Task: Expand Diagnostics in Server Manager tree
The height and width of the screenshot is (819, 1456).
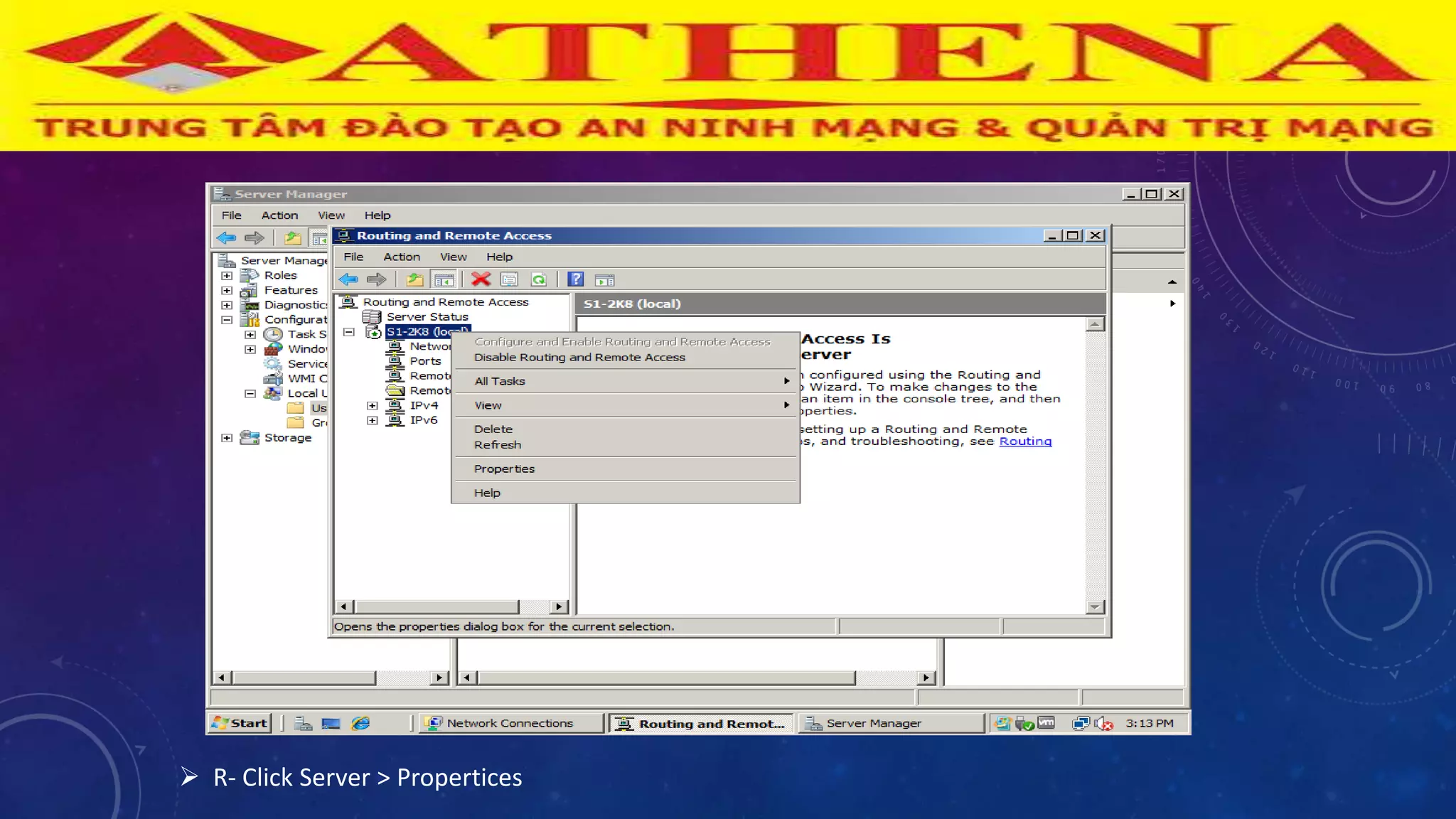Action: 227,306
